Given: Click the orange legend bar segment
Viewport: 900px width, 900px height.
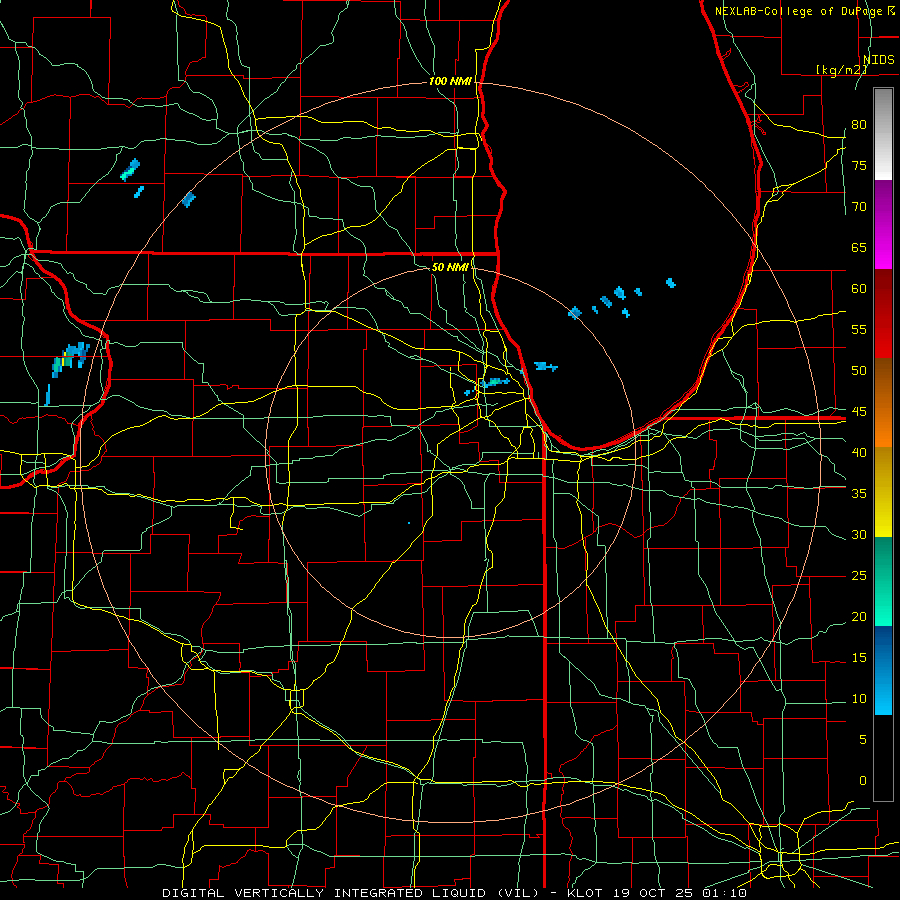Looking at the screenshot, I should click(883, 403).
